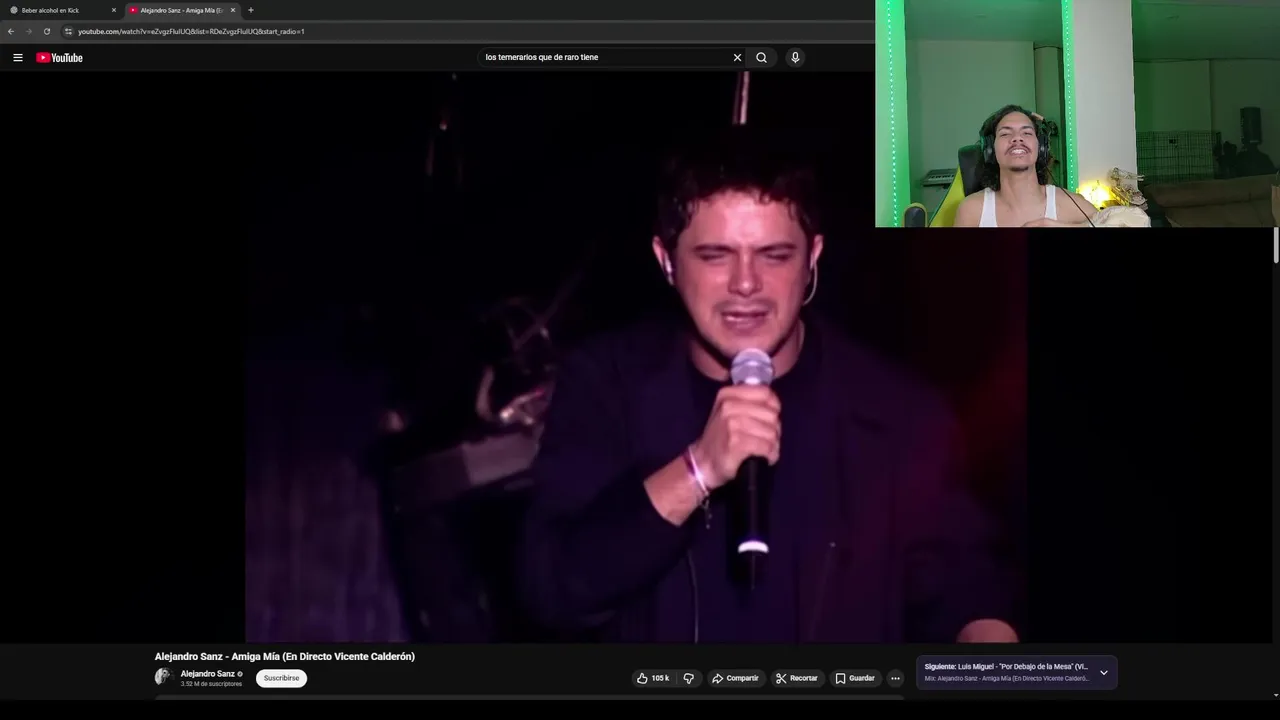Dislike the video
Viewport: 1280px width, 720px height.
(x=688, y=678)
